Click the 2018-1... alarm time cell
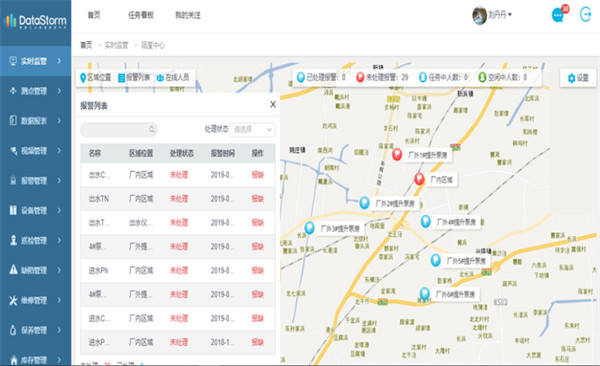600x366 pixels. pos(222,342)
